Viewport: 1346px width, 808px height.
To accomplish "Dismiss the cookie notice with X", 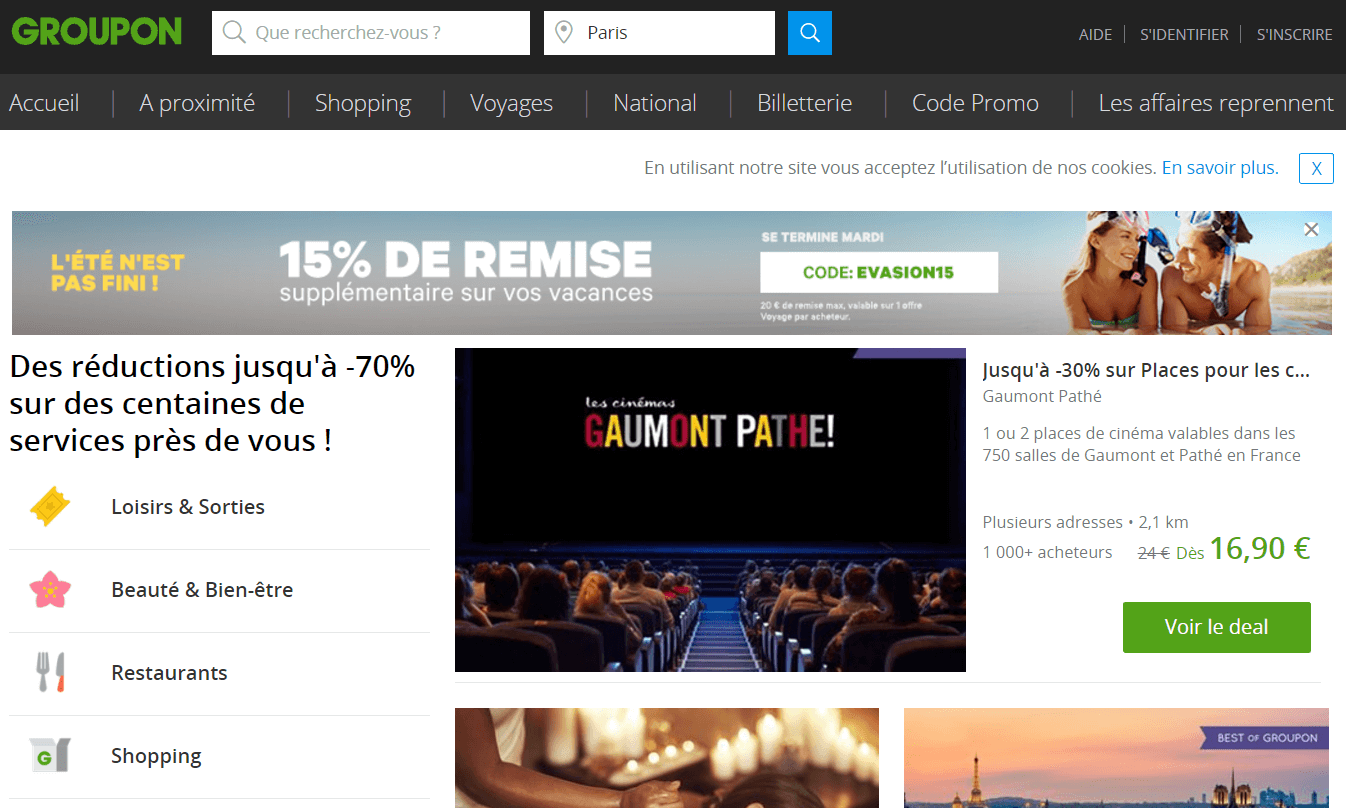I will click(x=1316, y=169).
